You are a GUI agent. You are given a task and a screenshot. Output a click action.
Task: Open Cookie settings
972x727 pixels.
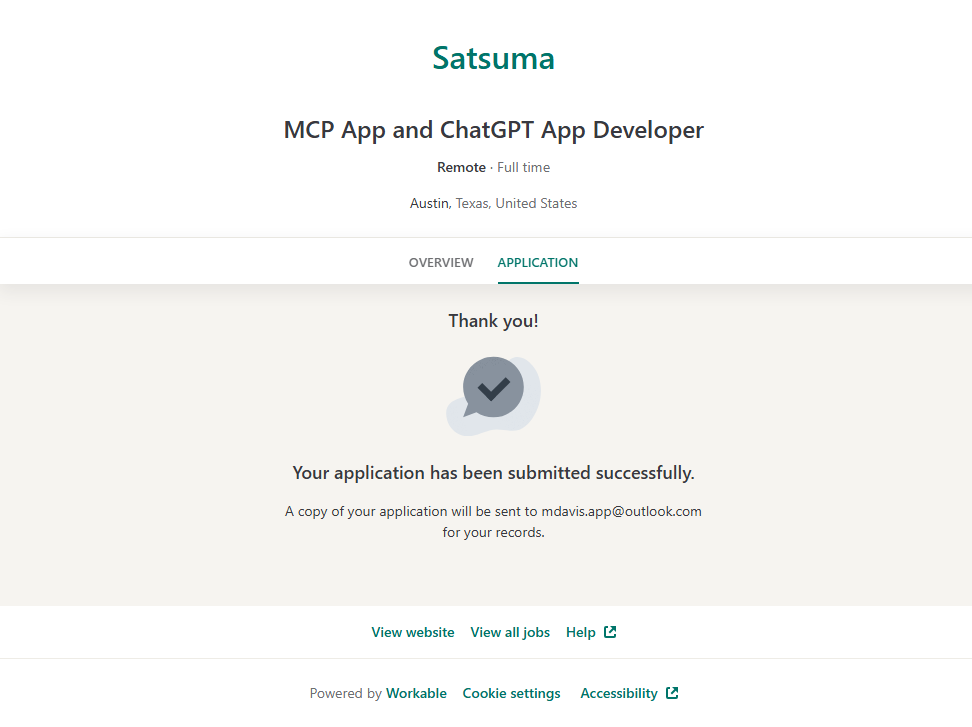[511, 694]
